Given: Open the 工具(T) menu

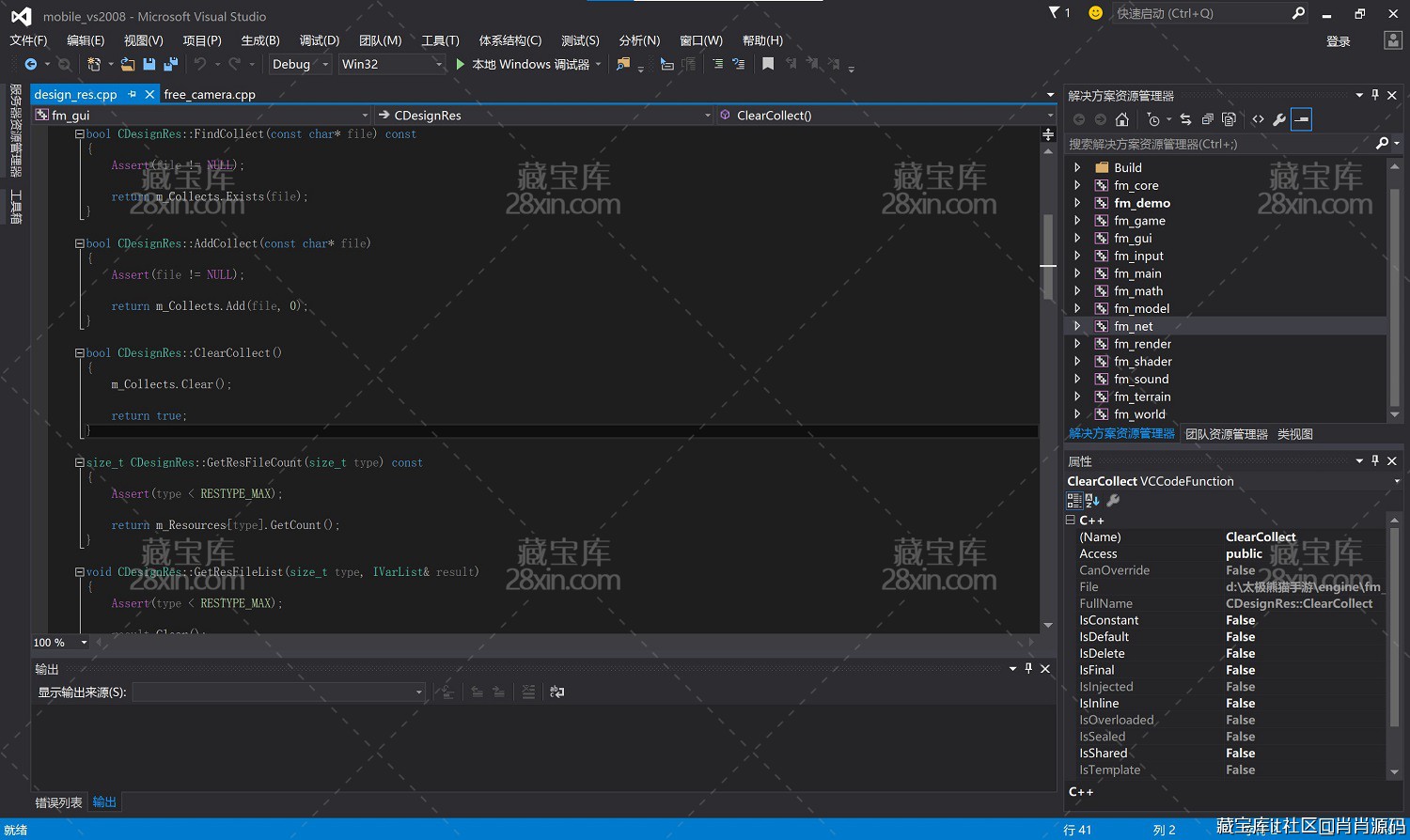Looking at the screenshot, I should [x=440, y=40].
